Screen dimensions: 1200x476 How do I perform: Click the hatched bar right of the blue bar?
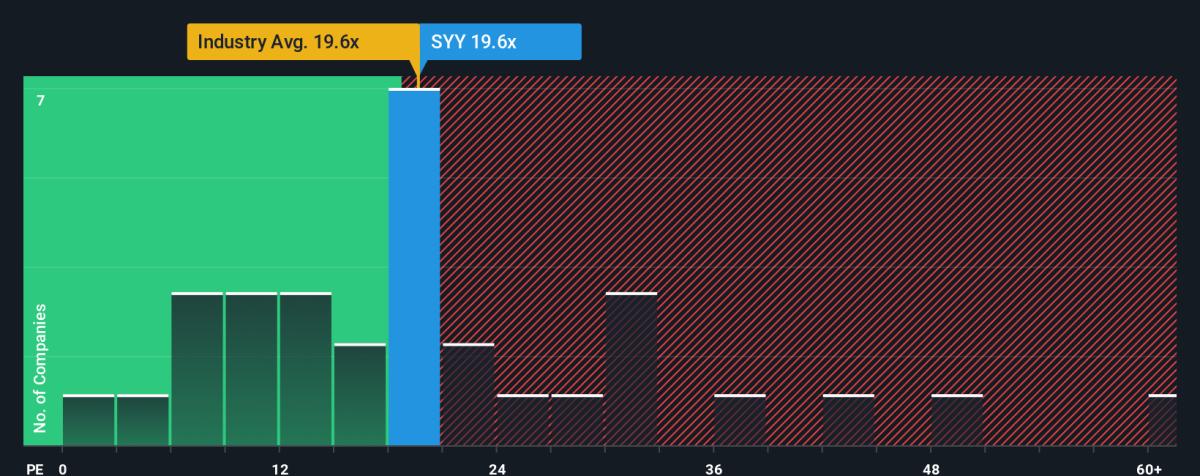pyautogui.click(x=468, y=394)
